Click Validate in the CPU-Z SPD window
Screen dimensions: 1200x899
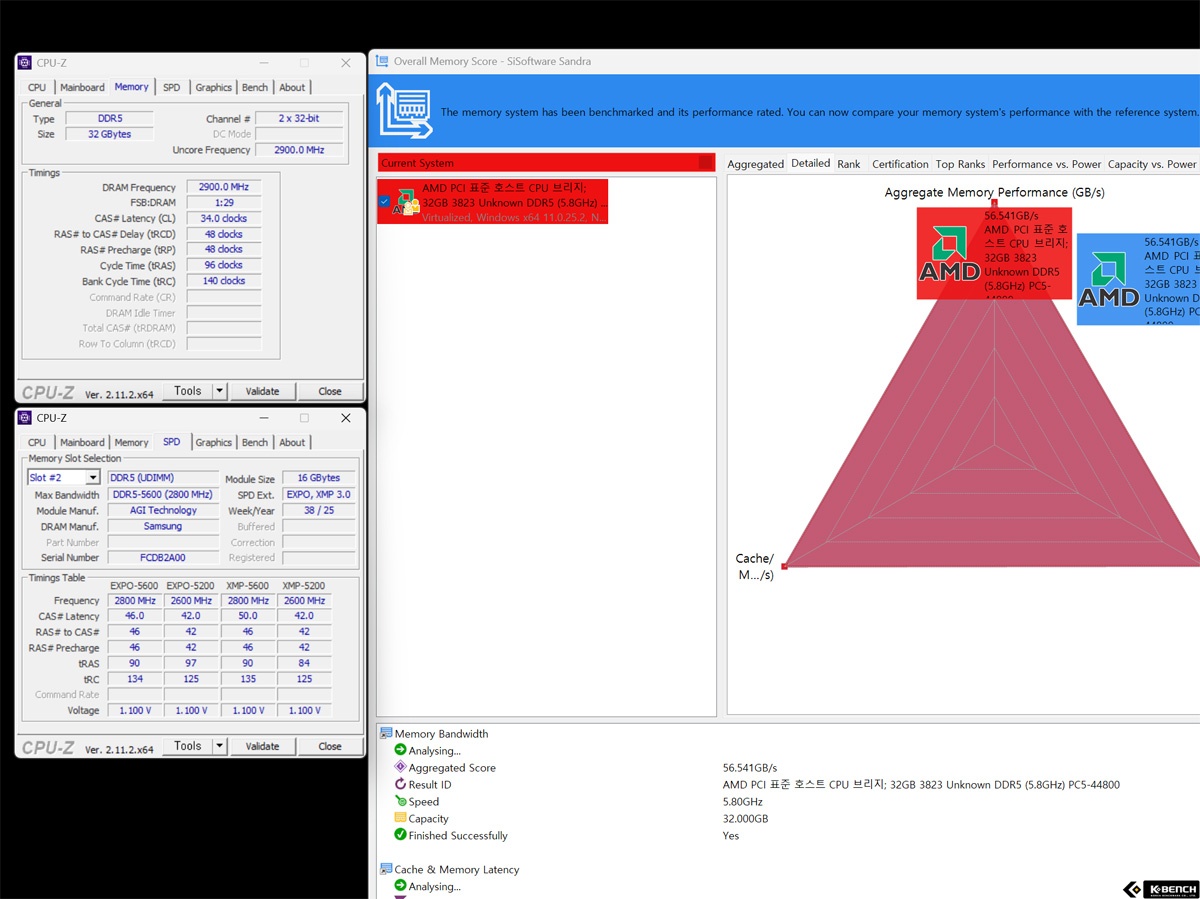262,746
